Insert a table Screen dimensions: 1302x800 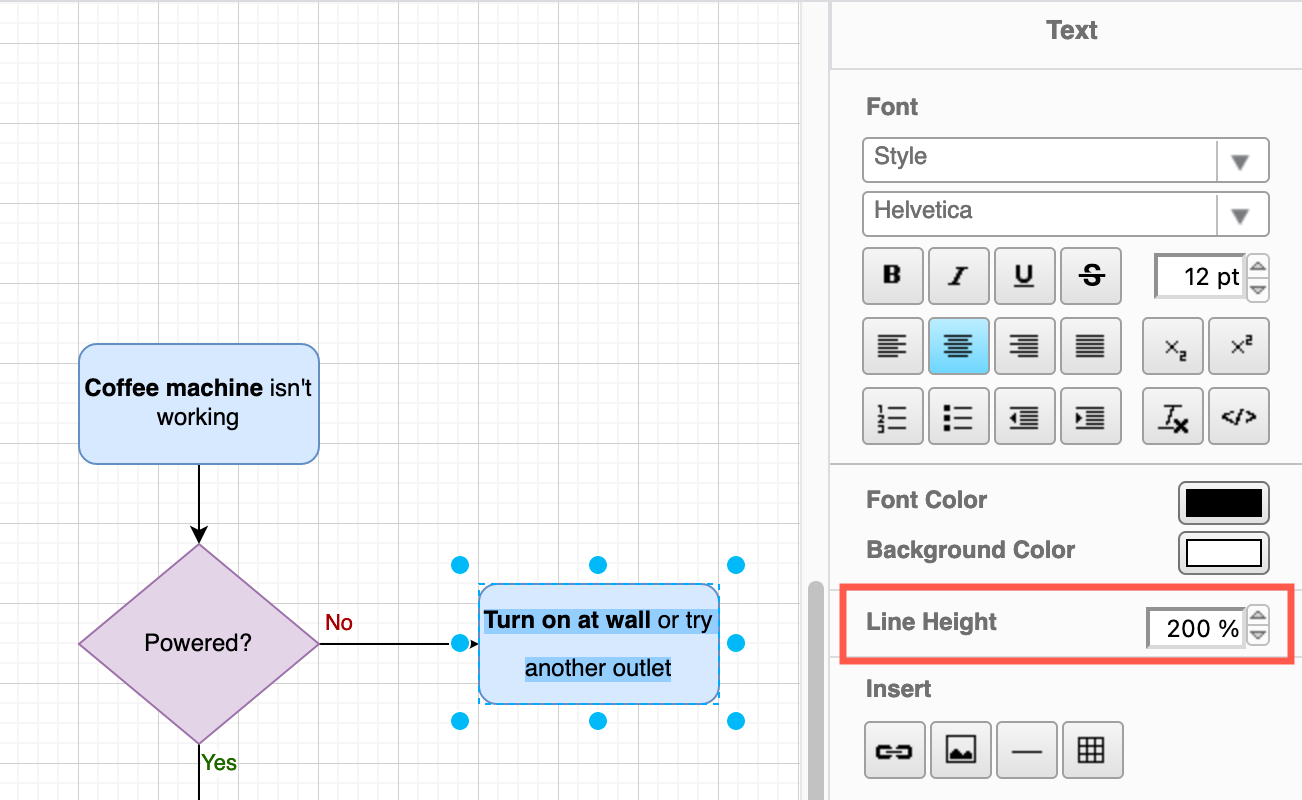(1093, 750)
